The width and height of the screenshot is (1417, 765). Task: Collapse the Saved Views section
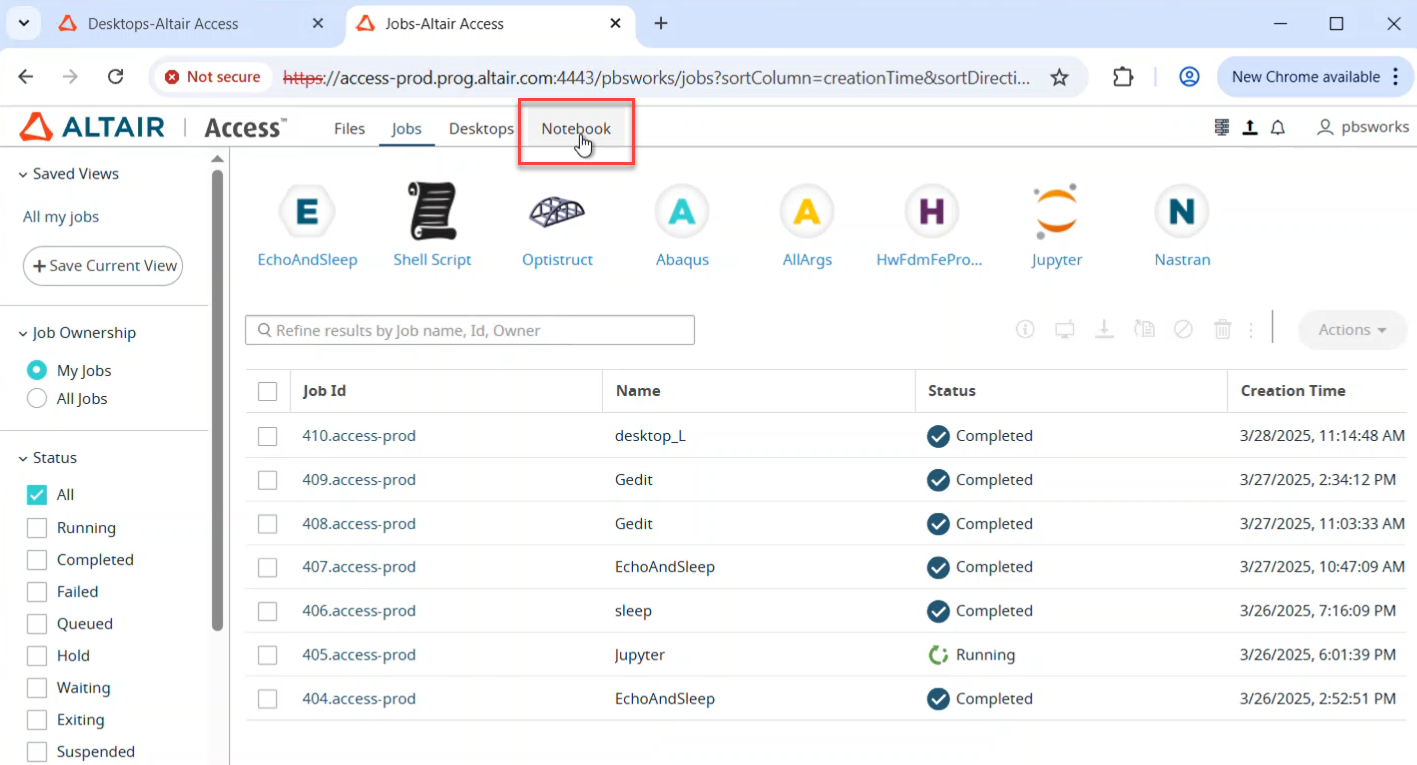tap(23, 174)
